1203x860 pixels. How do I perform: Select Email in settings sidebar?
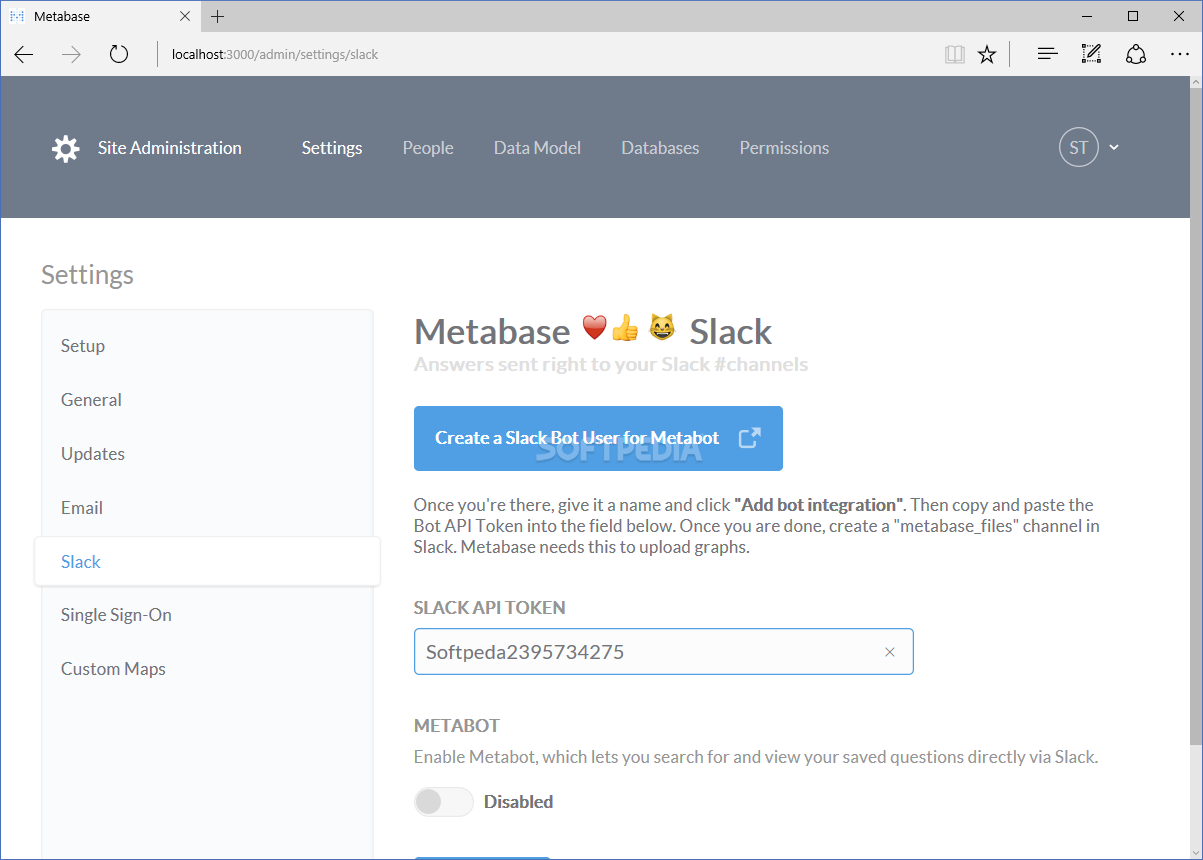[82, 508]
